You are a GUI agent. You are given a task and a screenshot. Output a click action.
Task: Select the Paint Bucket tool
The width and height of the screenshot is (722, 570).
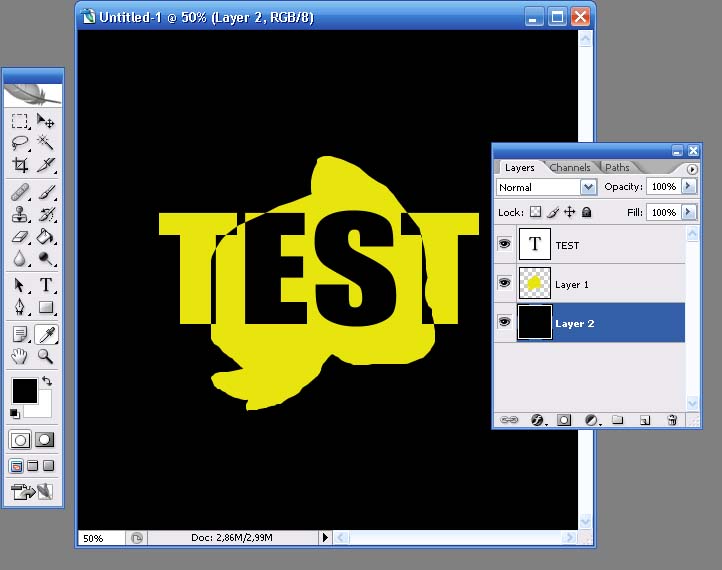(x=46, y=237)
